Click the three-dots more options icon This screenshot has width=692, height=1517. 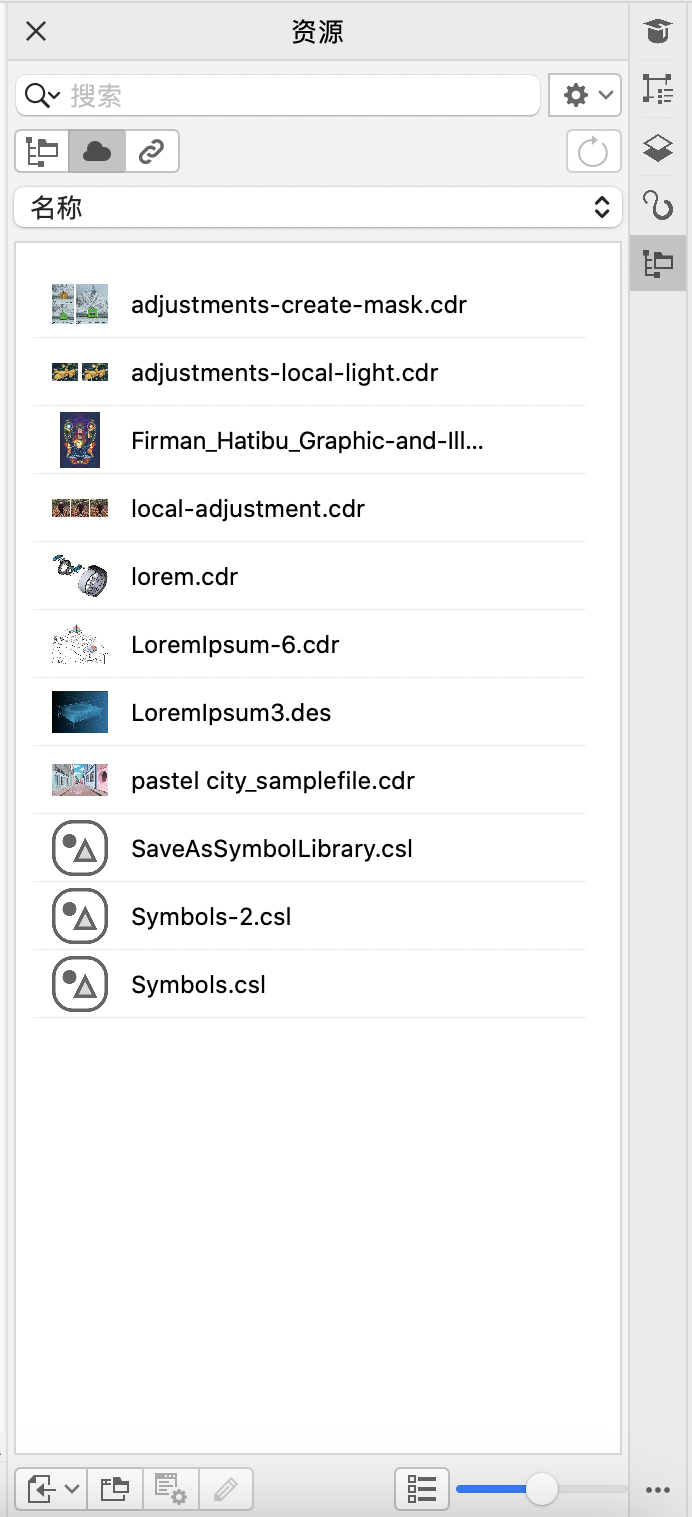point(657,1490)
